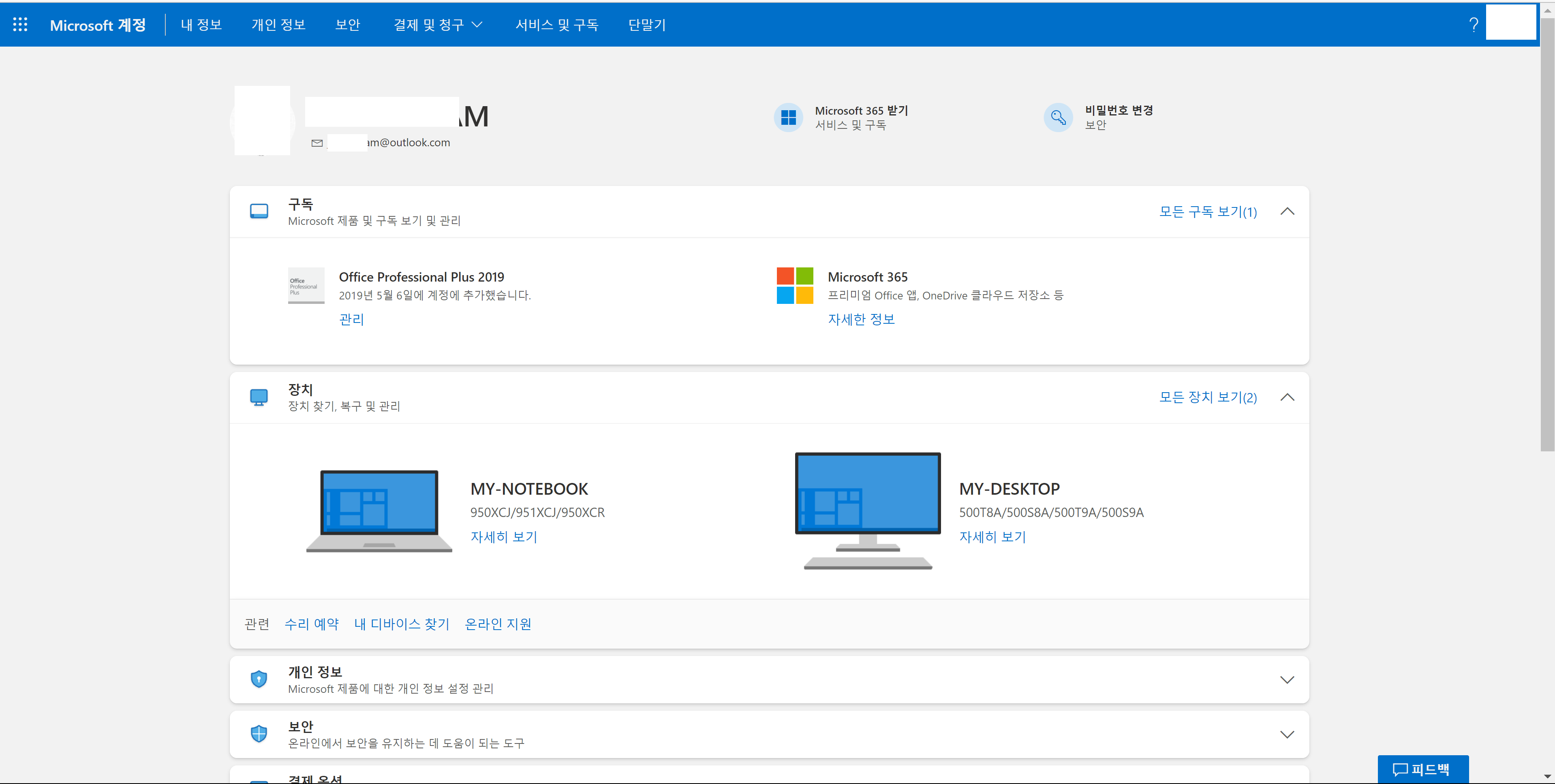The height and width of the screenshot is (784, 1555).
Task: Click the 500T8A/500S8A/500T9A/500S9A model text
Action: (x=1051, y=513)
